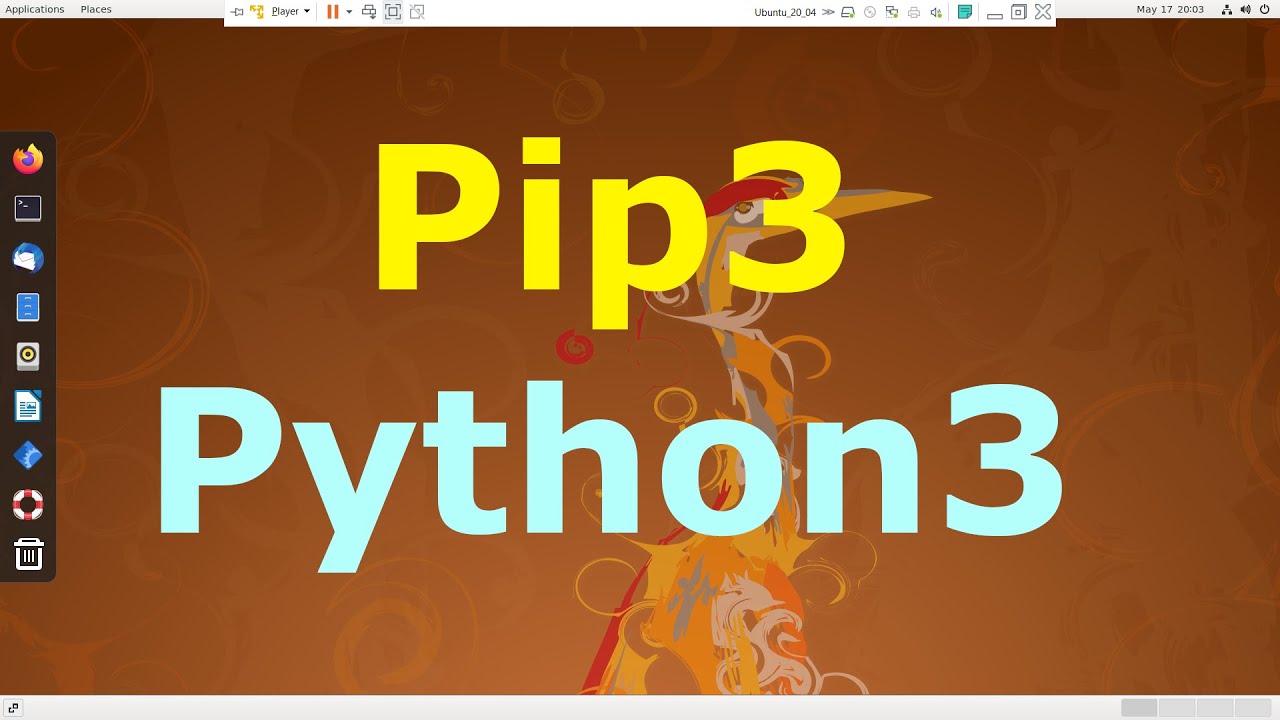Screen dimensions: 1280x720
Task: Click the printer device icon
Action: click(x=914, y=12)
